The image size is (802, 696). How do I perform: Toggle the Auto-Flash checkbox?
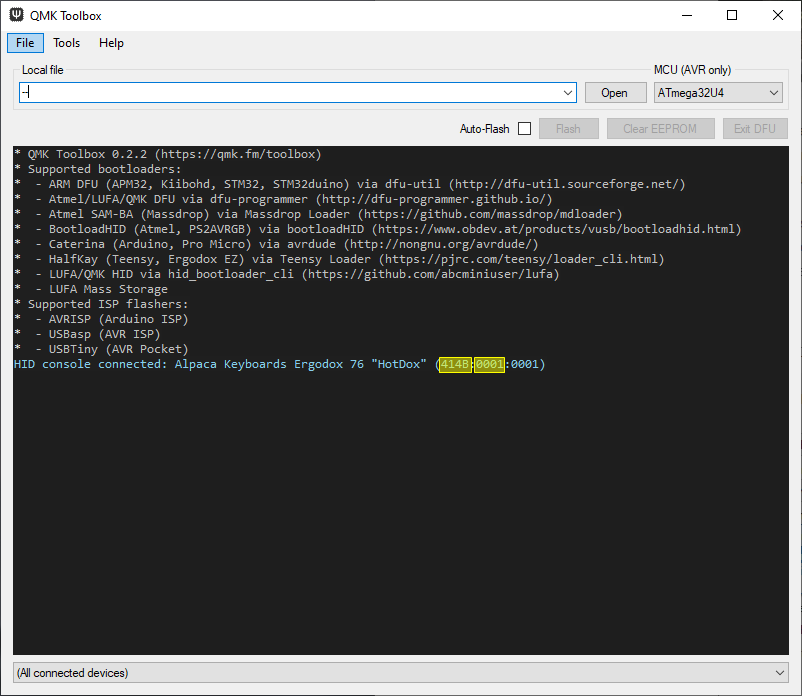[524, 129]
